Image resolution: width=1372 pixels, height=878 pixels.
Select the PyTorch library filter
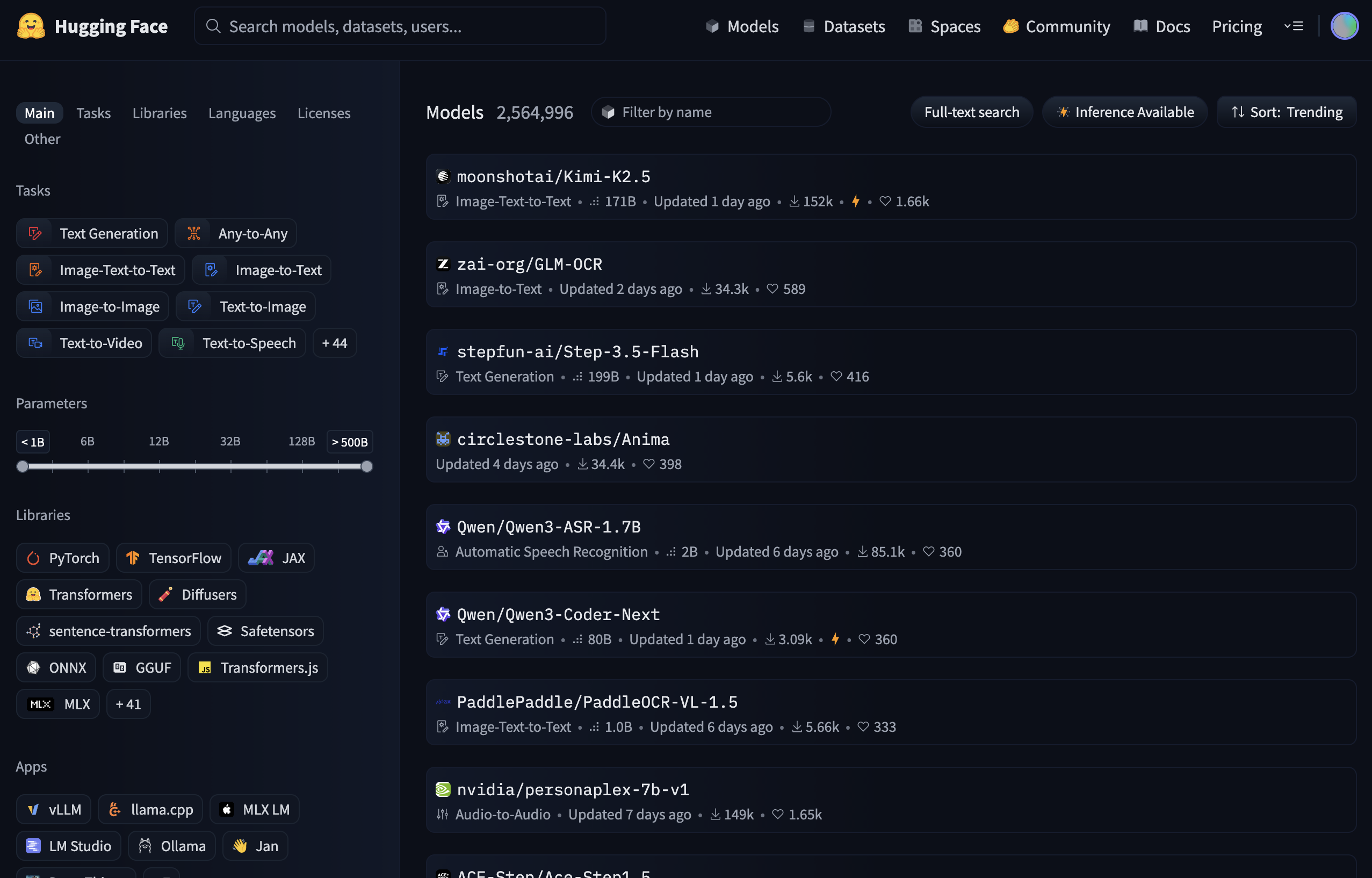click(63, 558)
